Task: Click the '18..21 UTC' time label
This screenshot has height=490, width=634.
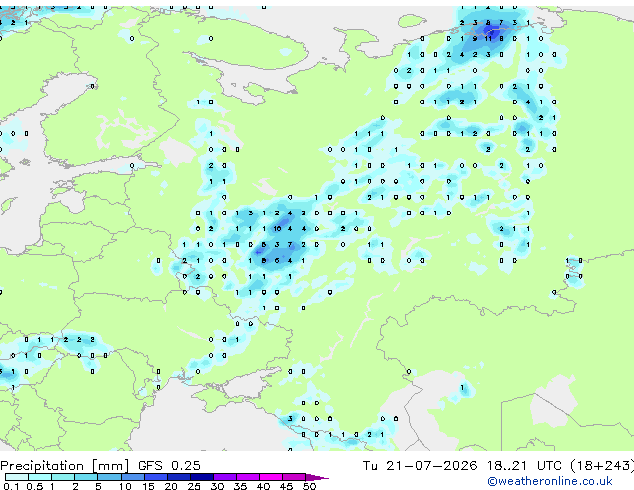Action: point(524,466)
